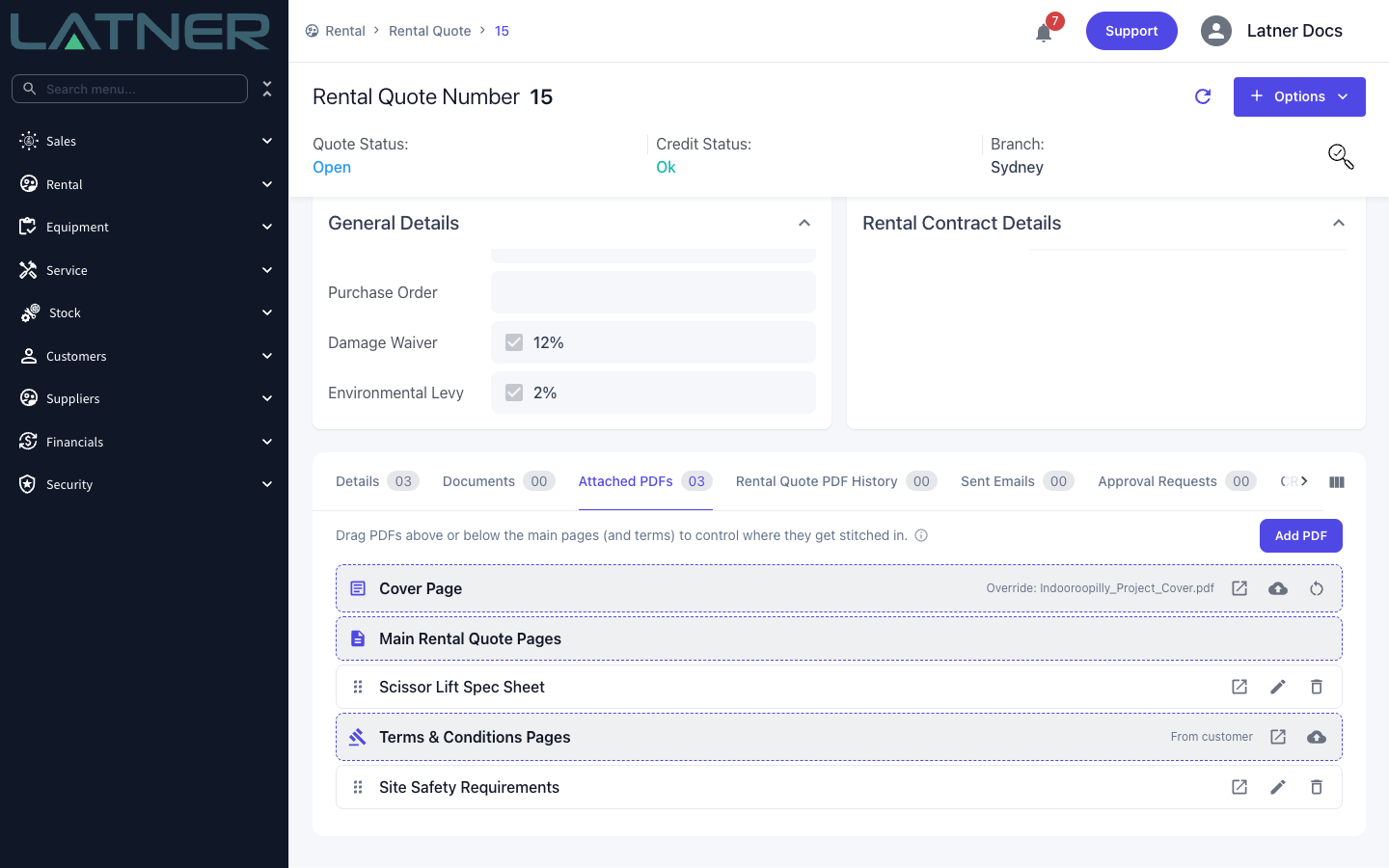
Task: Click the drag handle on Site Safety Requirements
Action: coord(358,787)
